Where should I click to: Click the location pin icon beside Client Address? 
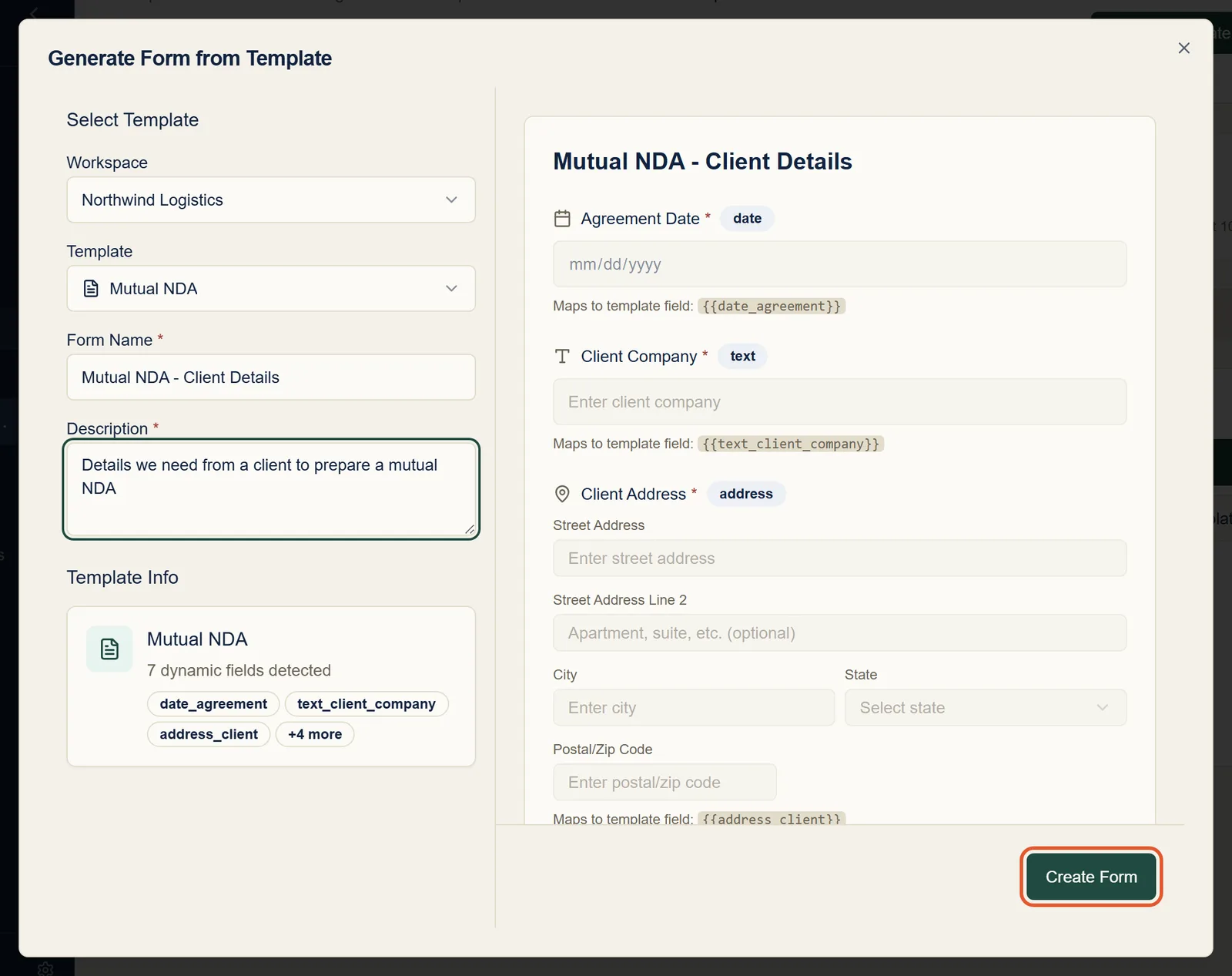[x=562, y=494]
